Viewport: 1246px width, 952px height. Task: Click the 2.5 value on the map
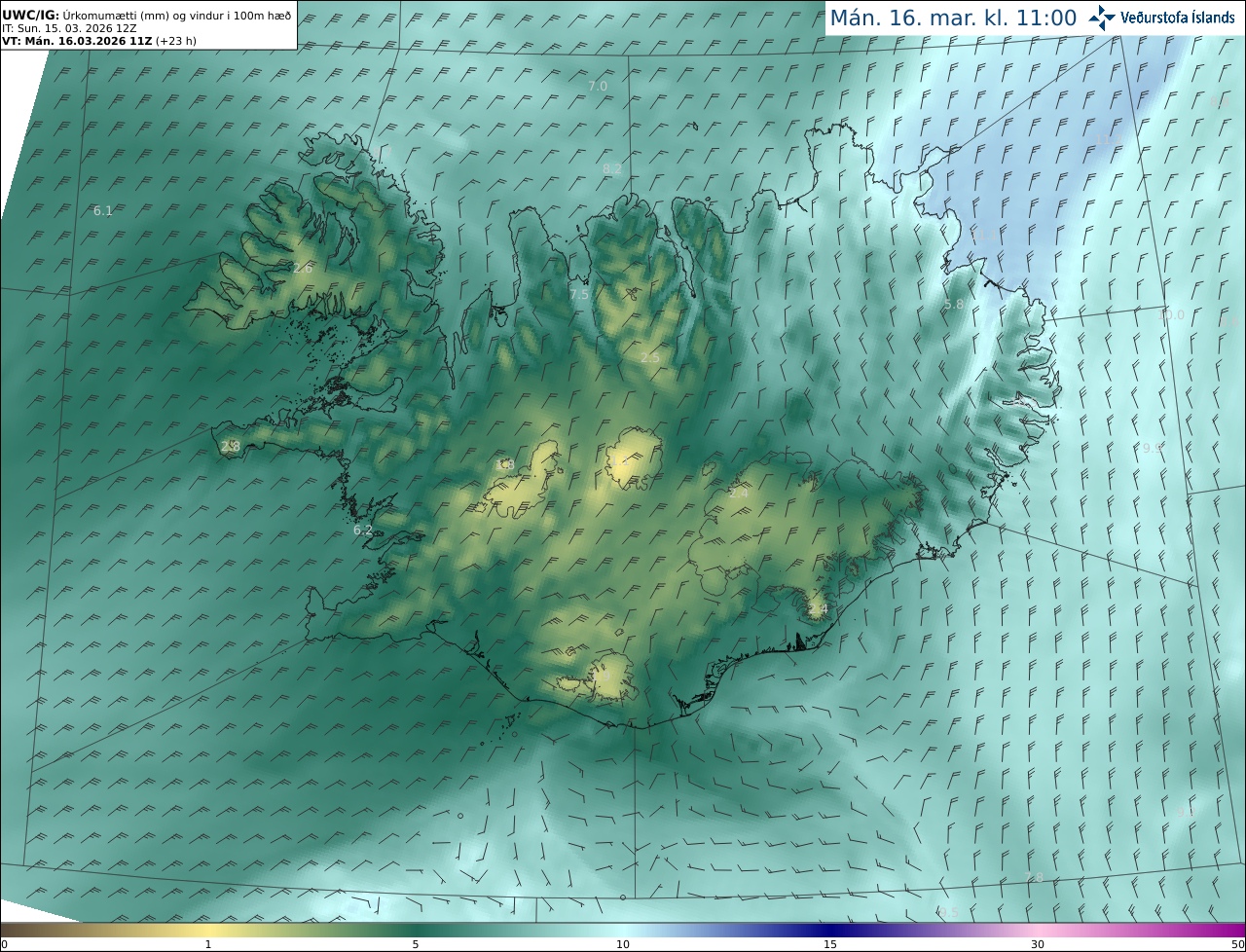click(650, 357)
